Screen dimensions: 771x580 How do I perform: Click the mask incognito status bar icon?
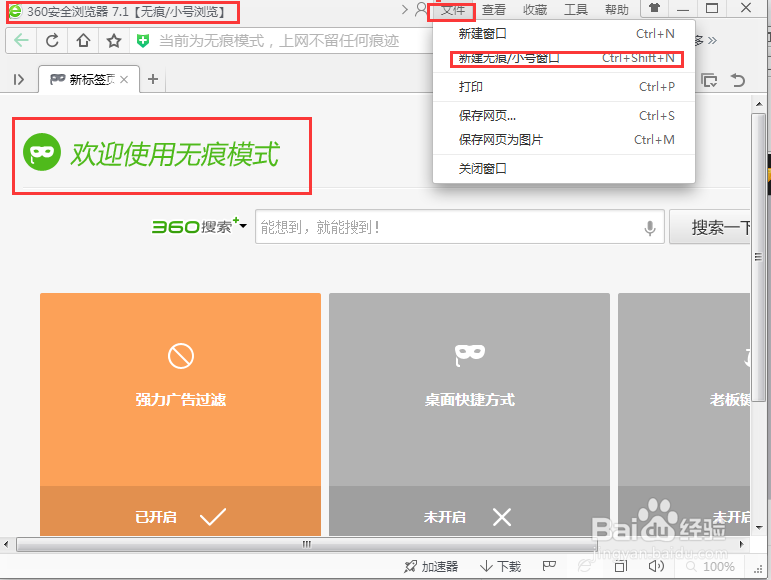tap(549, 566)
